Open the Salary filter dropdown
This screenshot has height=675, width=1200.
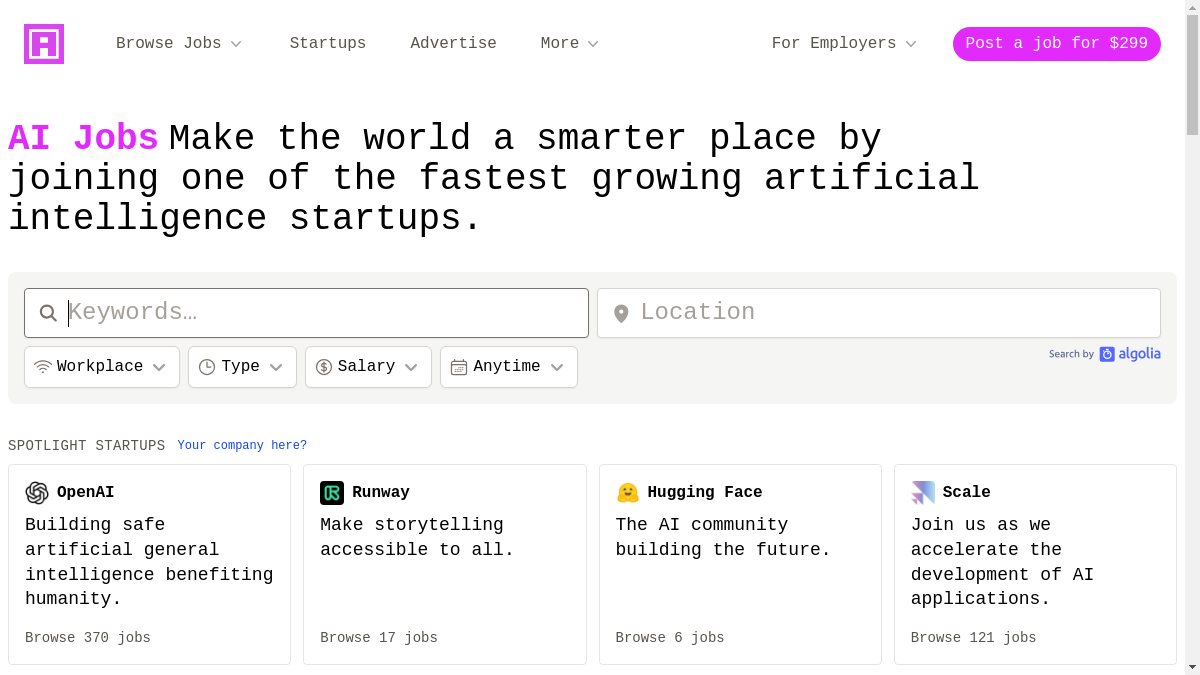368,367
